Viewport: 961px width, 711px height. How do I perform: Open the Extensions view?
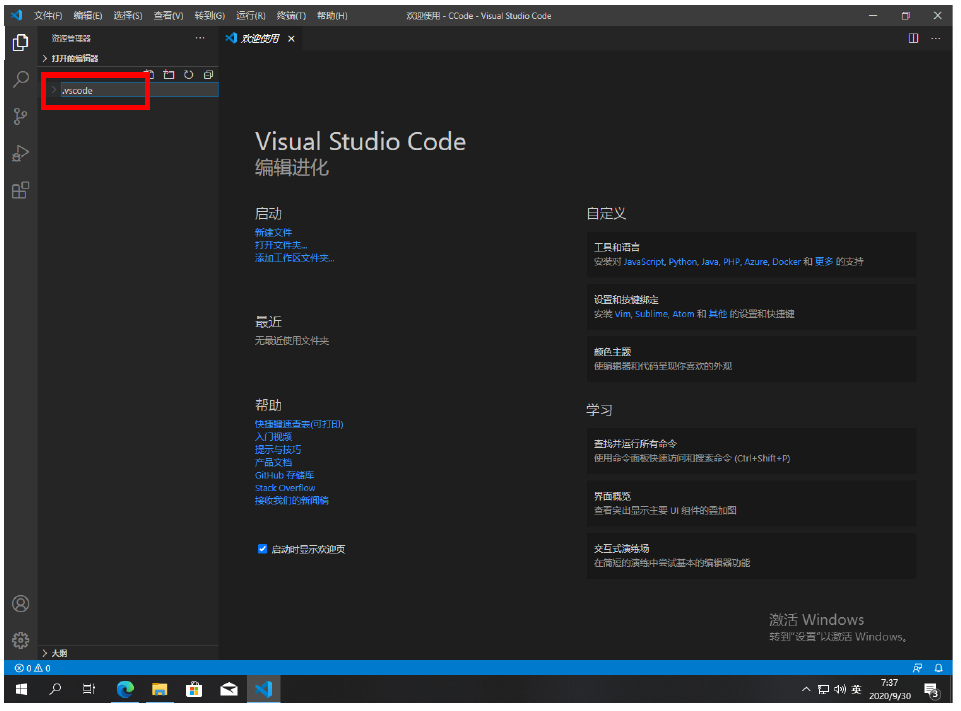tap(19, 190)
